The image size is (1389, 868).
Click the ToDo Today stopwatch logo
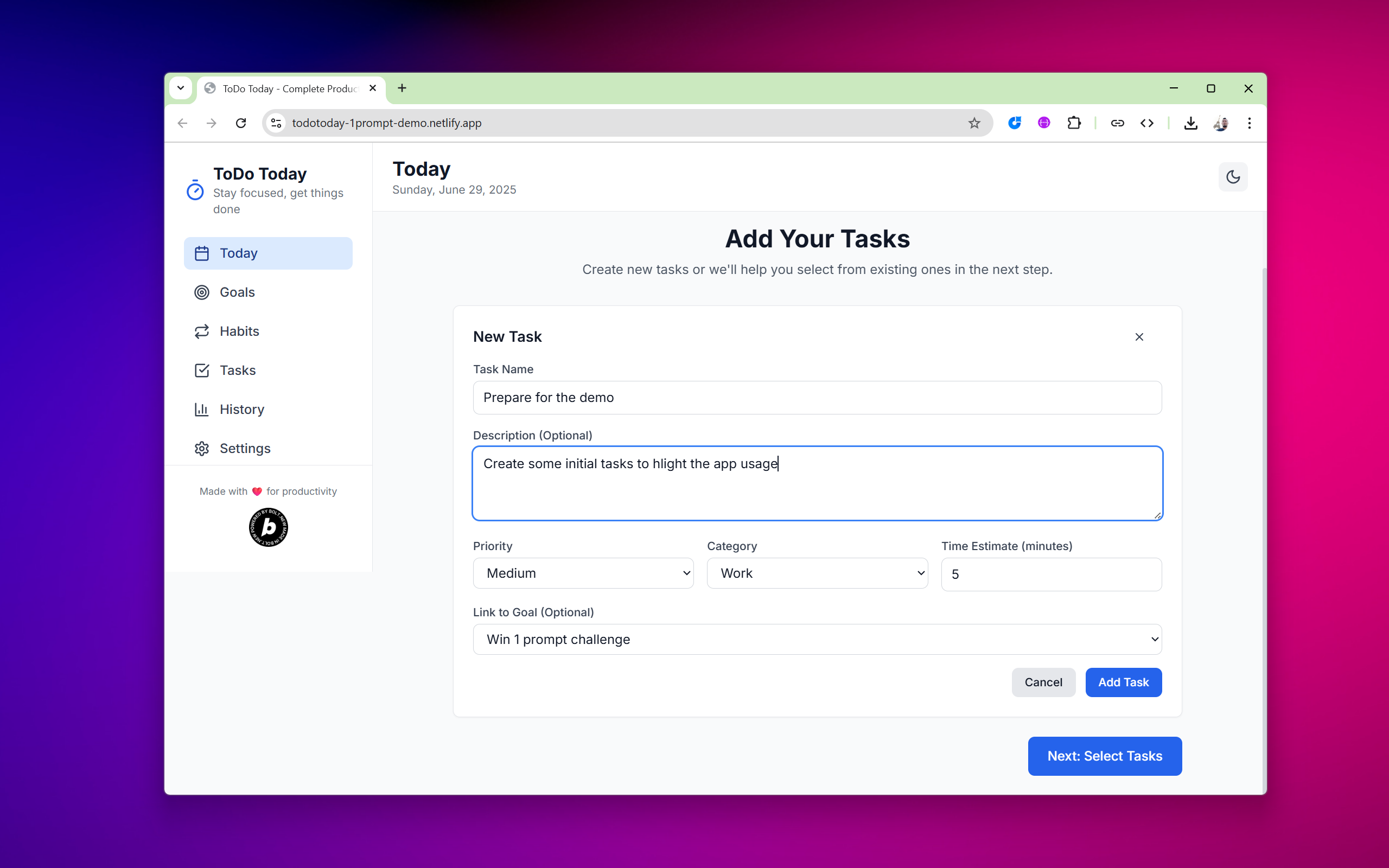pyautogui.click(x=195, y=190)
